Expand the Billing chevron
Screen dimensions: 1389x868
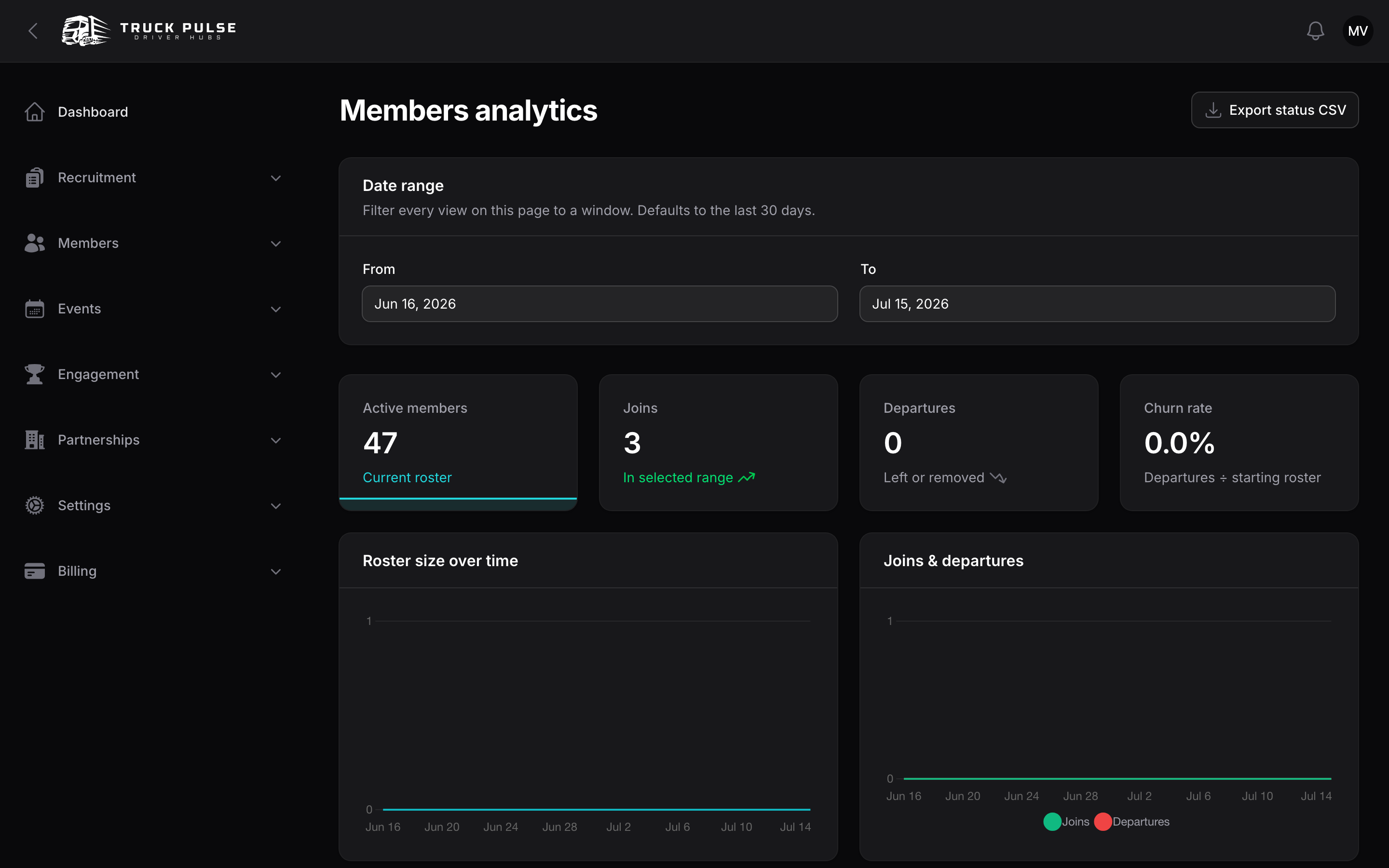[275, 572]
